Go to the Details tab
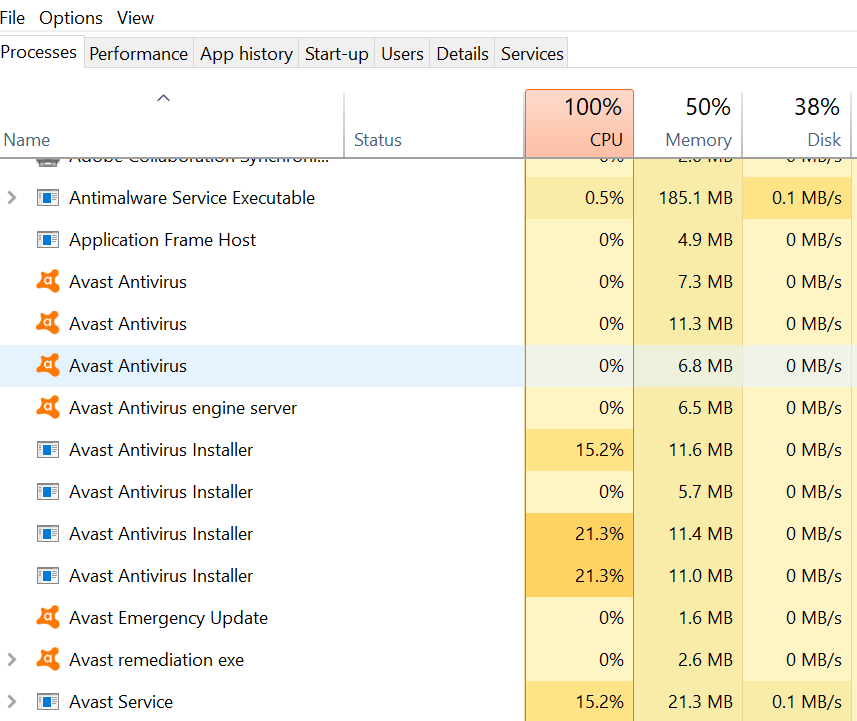 (462, 54)
